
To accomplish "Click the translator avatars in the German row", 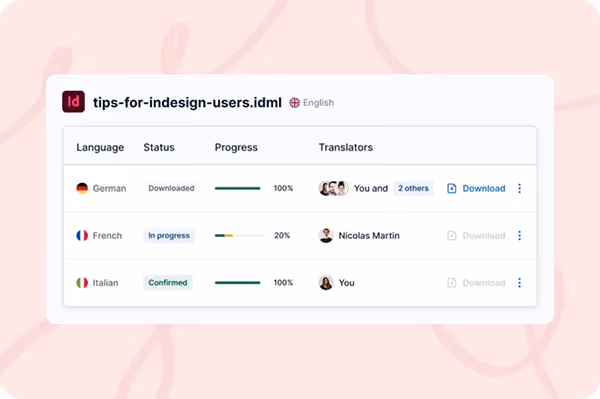I will (x=333, y=188).
